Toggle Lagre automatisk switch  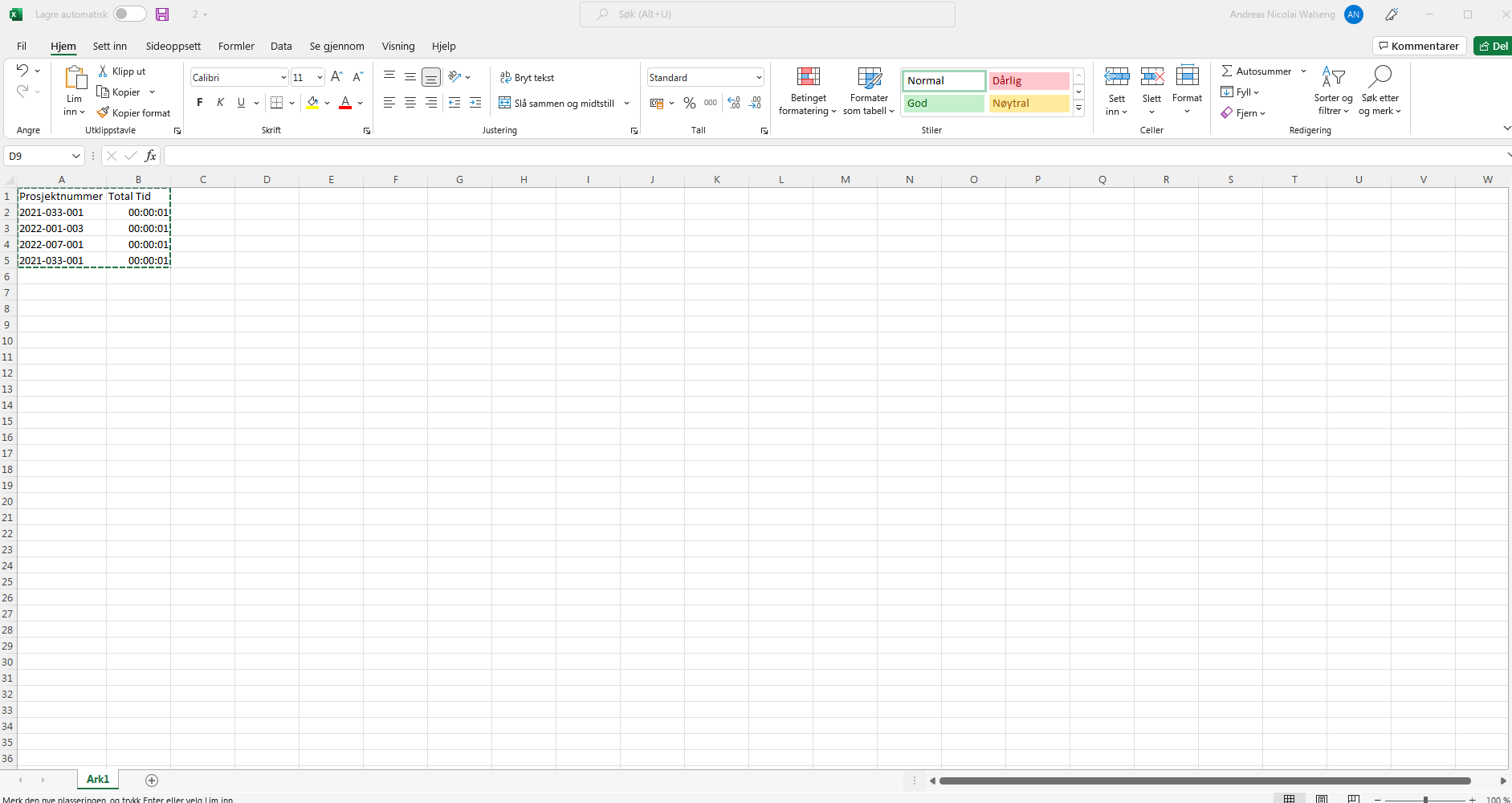click(x=129, y=14)
